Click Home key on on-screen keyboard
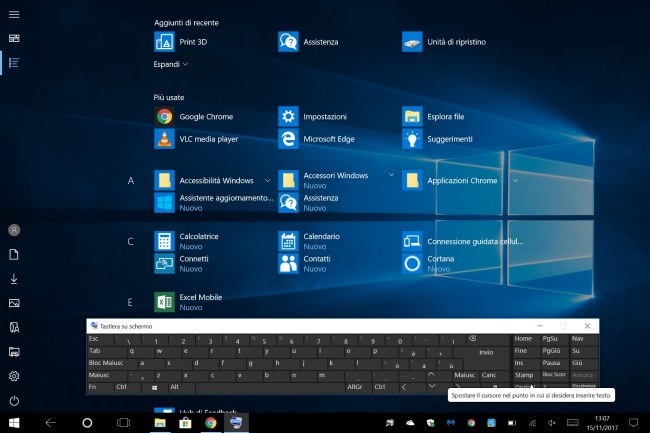 526,339
